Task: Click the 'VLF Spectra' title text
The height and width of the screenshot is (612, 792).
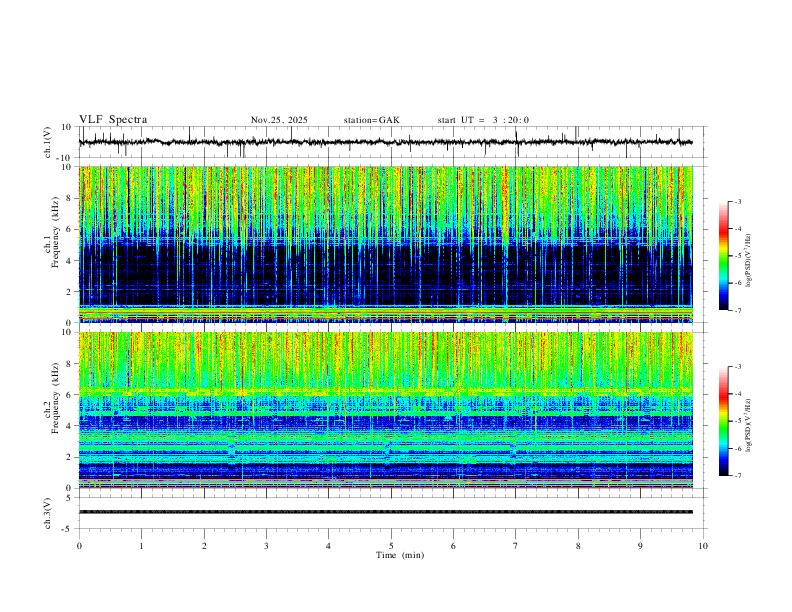Action: tap(113, 120)
